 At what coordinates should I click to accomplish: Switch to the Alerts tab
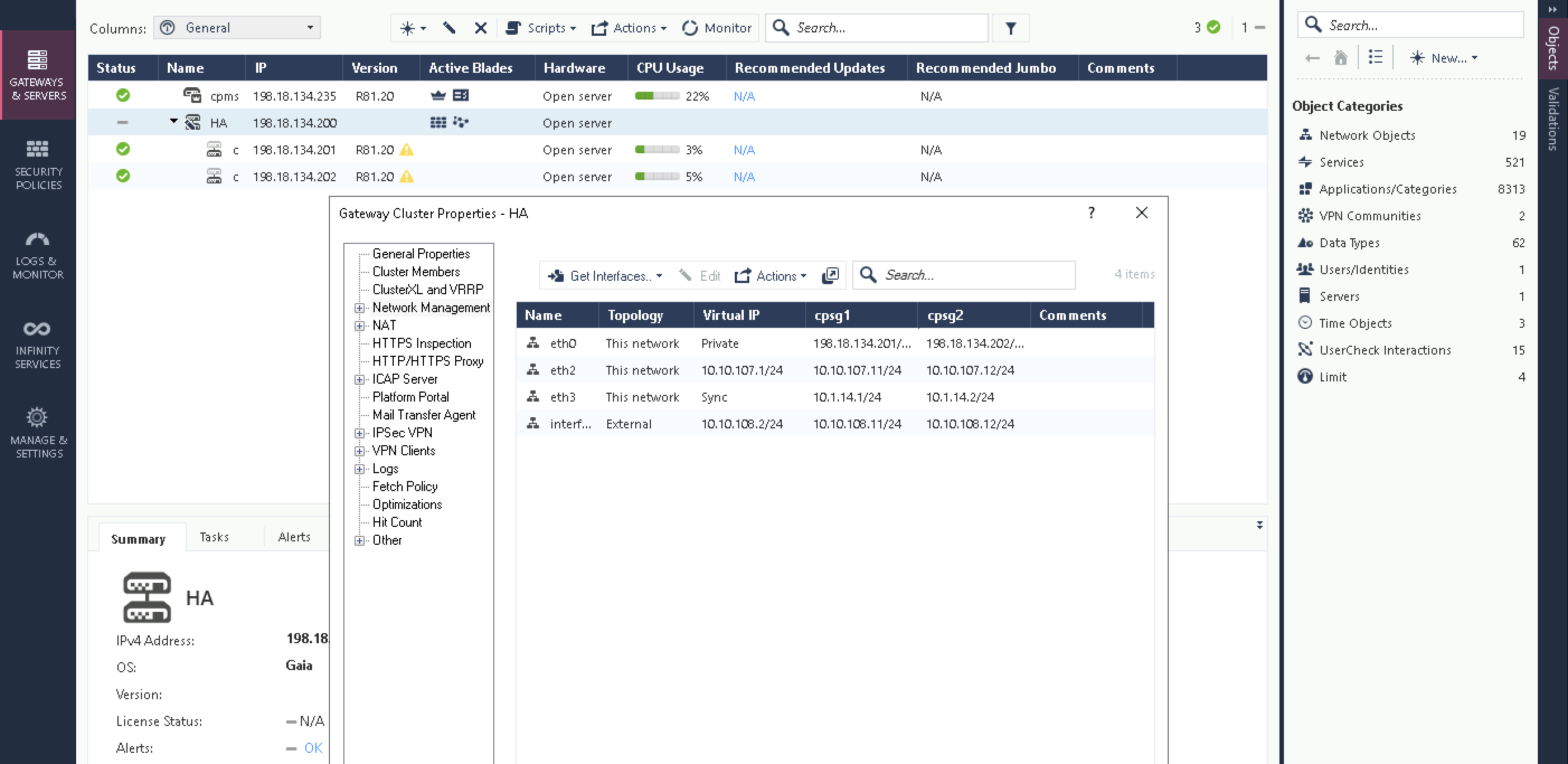click(x=294, y=537)
